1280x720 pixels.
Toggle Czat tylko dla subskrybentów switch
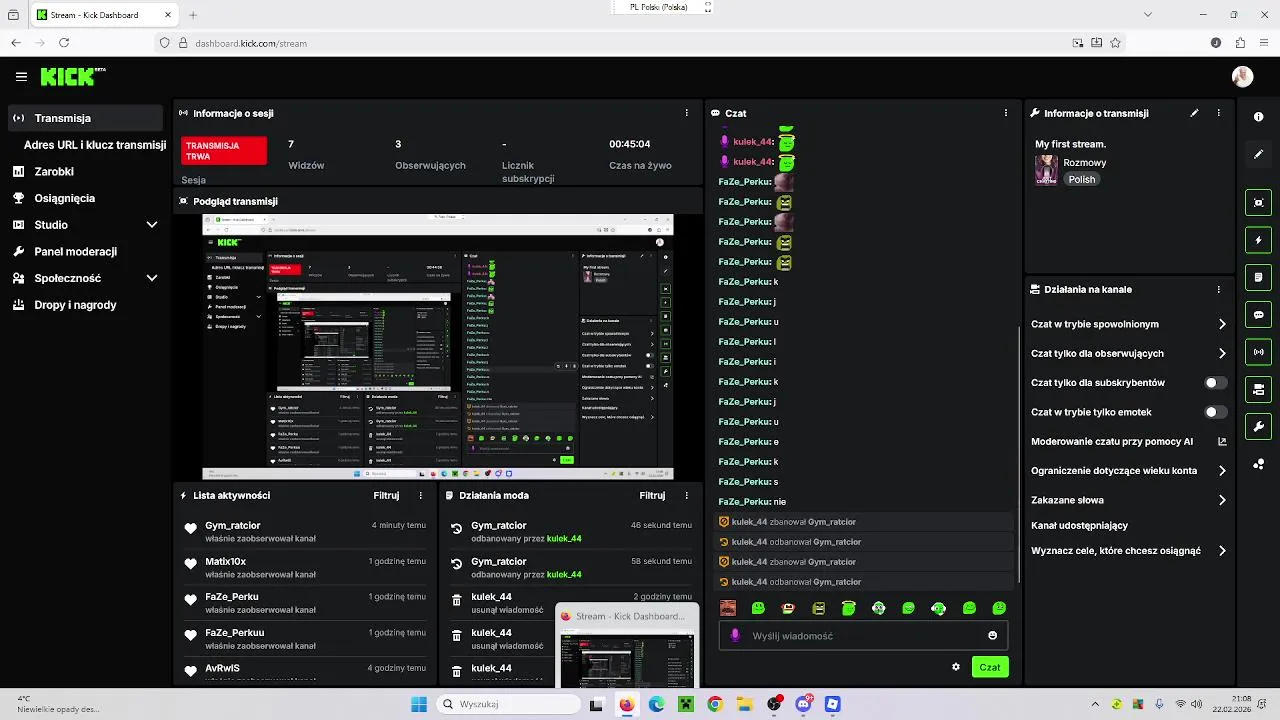click(x=1216, y=382)
